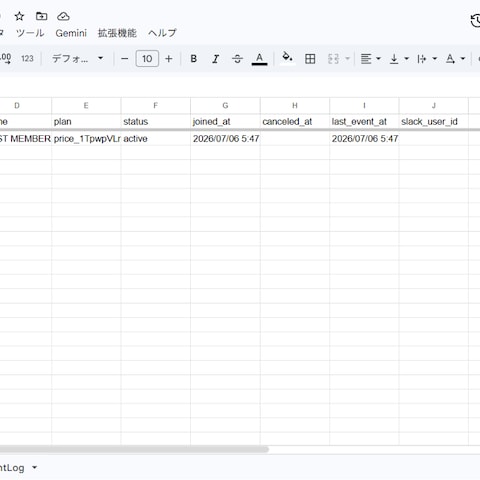Select the plan header cell
The height and width of the screenshot is (480, 480).
pos(86,122)
